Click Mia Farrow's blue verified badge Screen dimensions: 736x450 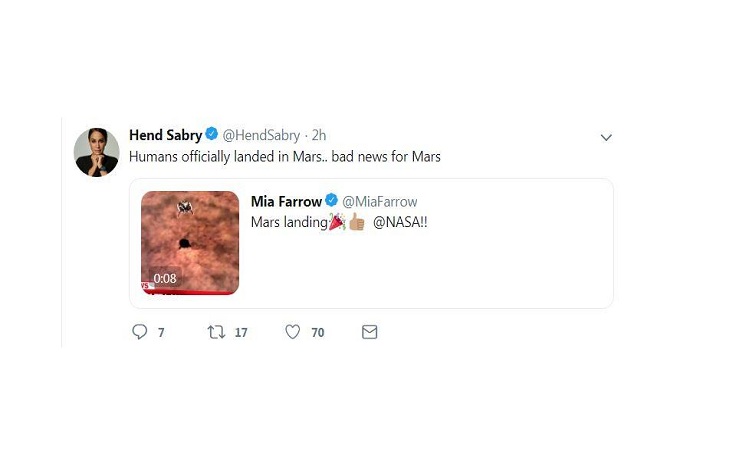pyautogui.click(x=331, y=202)
